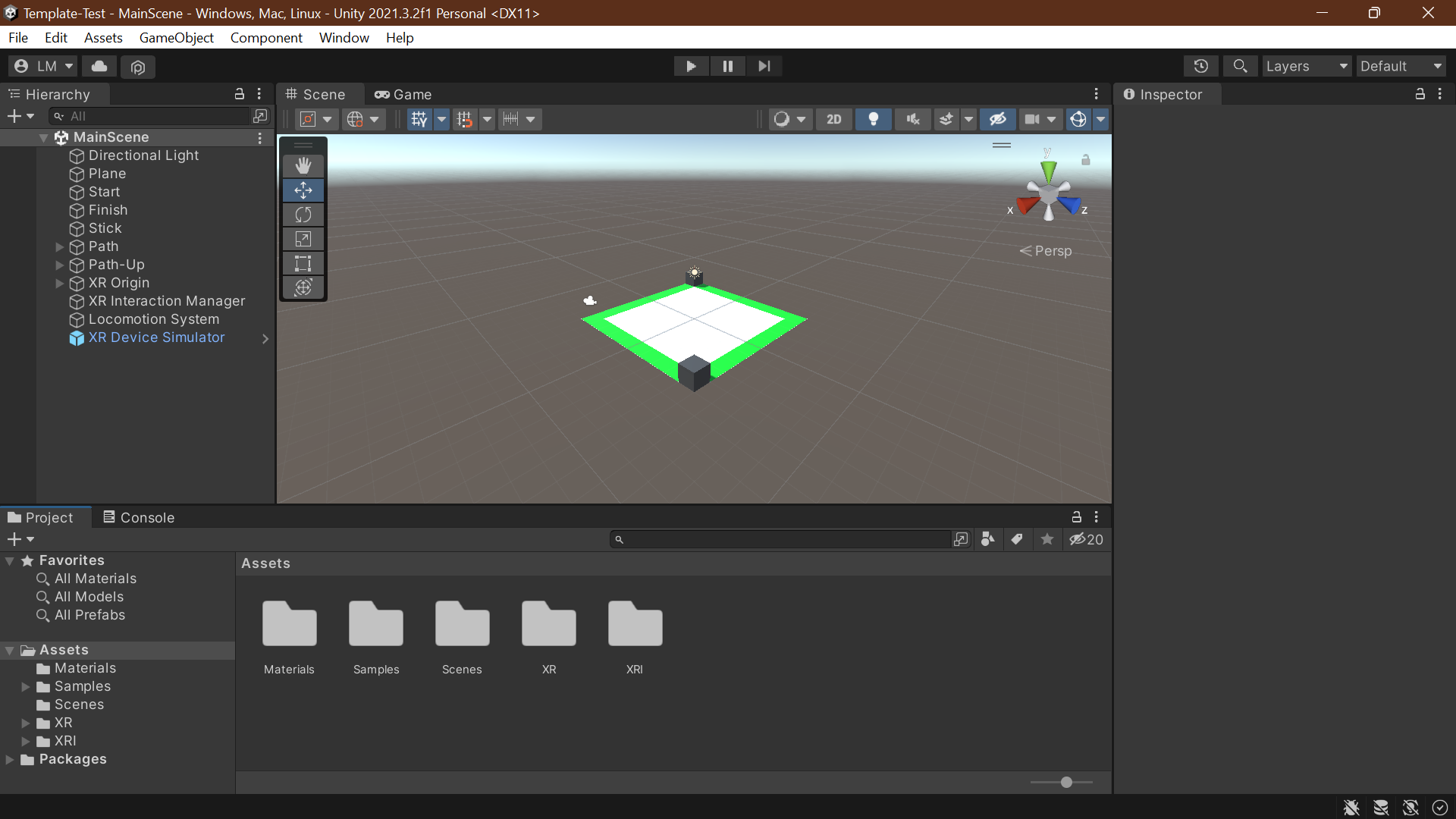Expand the Packages folder tree
The height and width of the screenshot is (819, 1456).
pyautogui.click(x=10, y=759)
